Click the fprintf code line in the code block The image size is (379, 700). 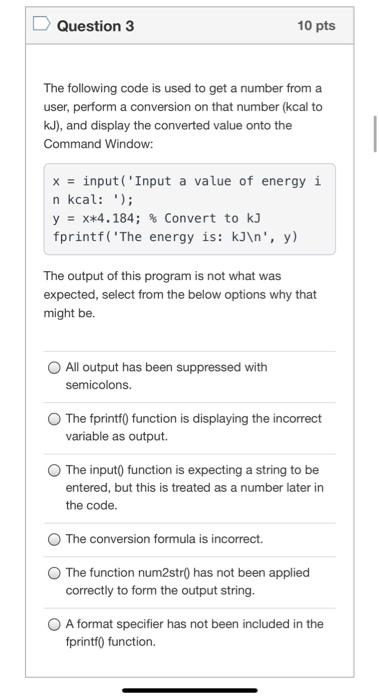click(x=175, y=237)
